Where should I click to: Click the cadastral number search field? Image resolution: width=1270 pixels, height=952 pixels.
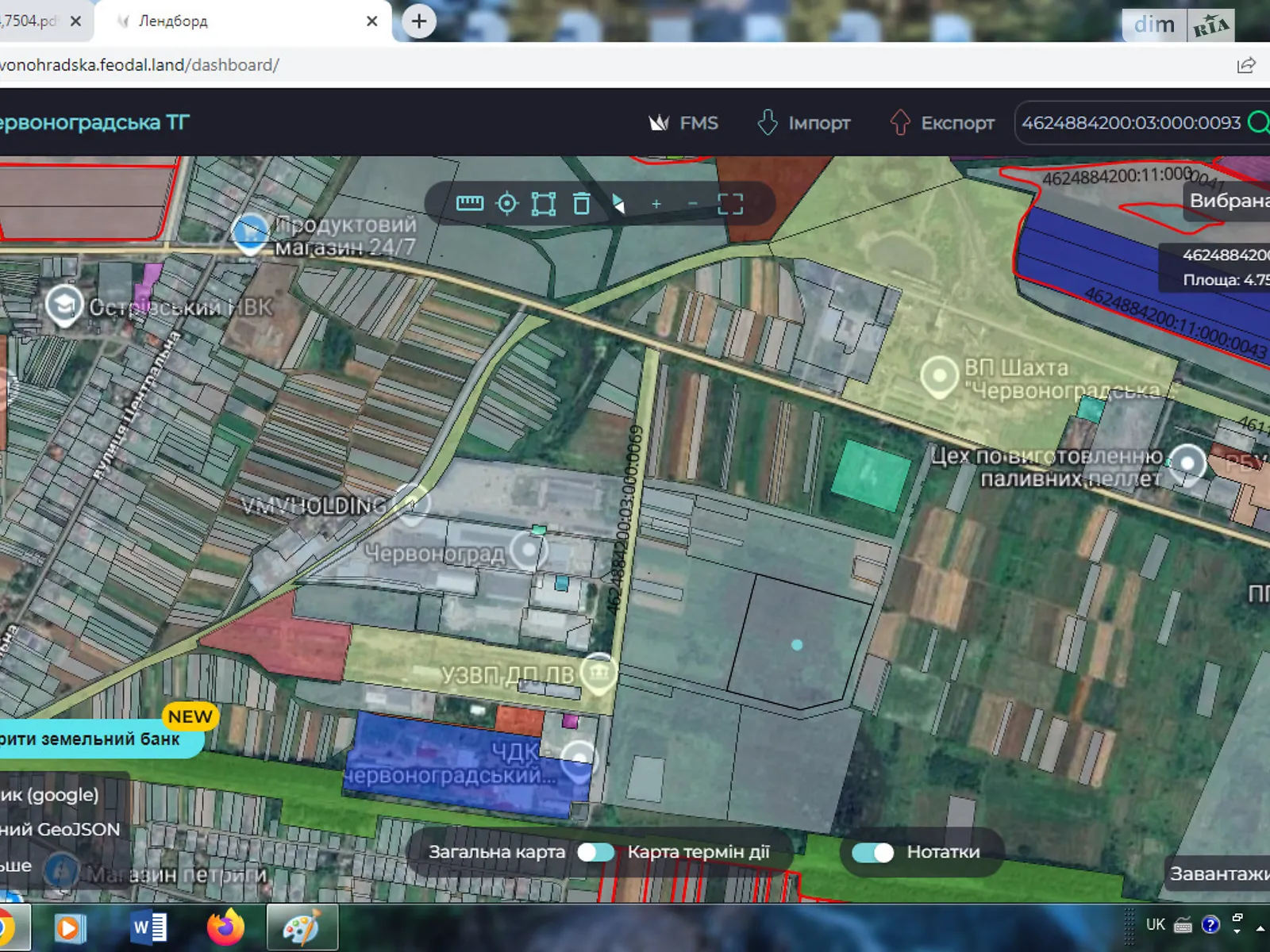[x=1130, y=123]
